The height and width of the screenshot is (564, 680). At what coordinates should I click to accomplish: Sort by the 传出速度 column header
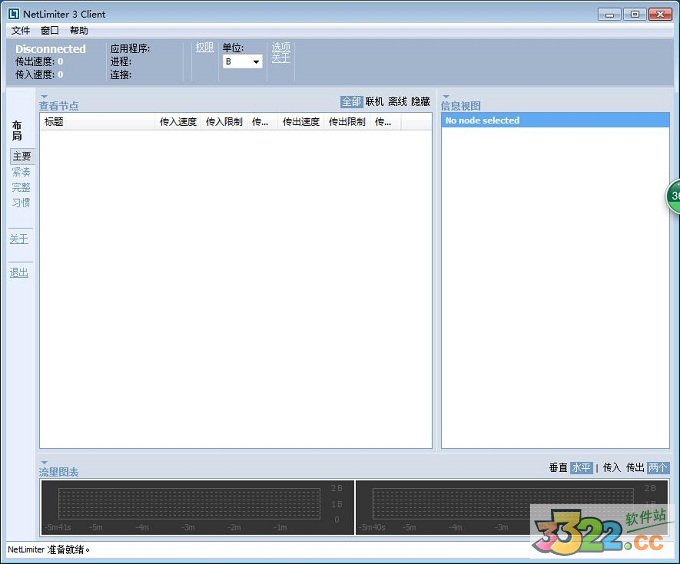coord(301,122)
